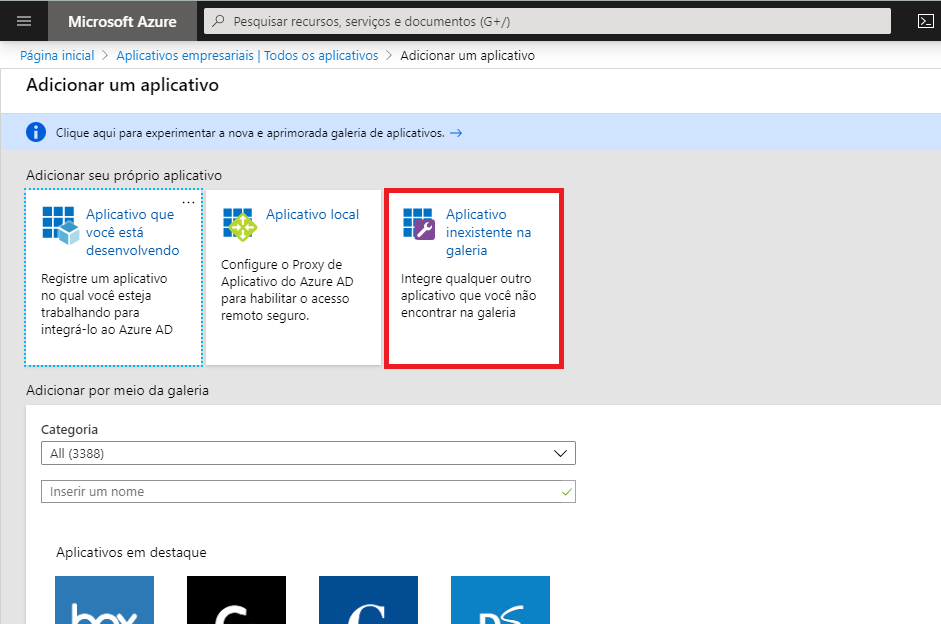Click 'Registre um aplicativo' description text
The height and width of the screenshot is (624, 941).
[107, 304]
